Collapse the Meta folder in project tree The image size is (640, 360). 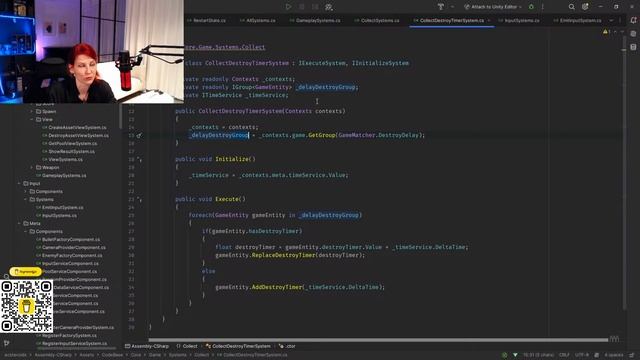[x=19, y=223]
